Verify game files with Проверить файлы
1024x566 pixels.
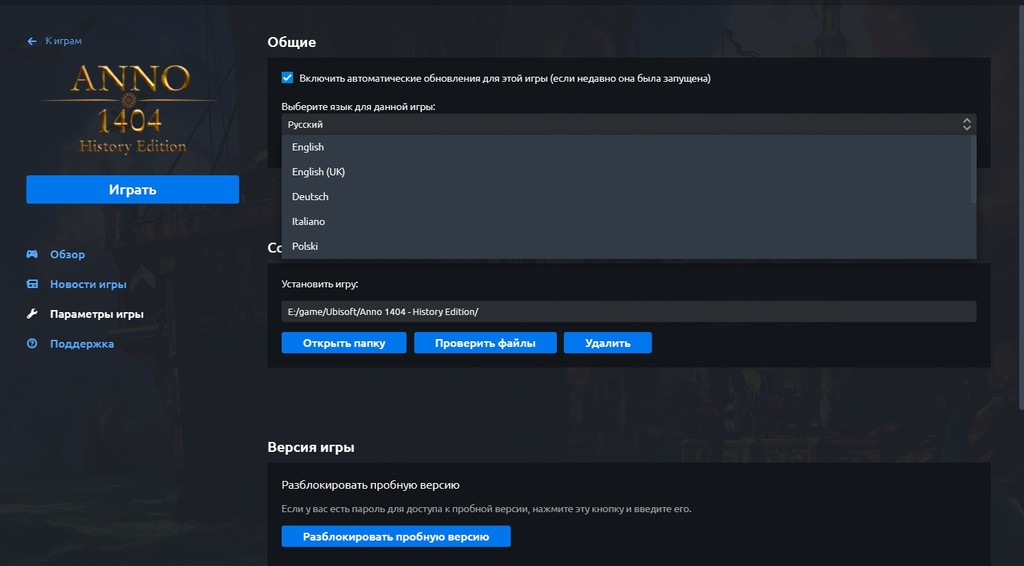(485, 343)
